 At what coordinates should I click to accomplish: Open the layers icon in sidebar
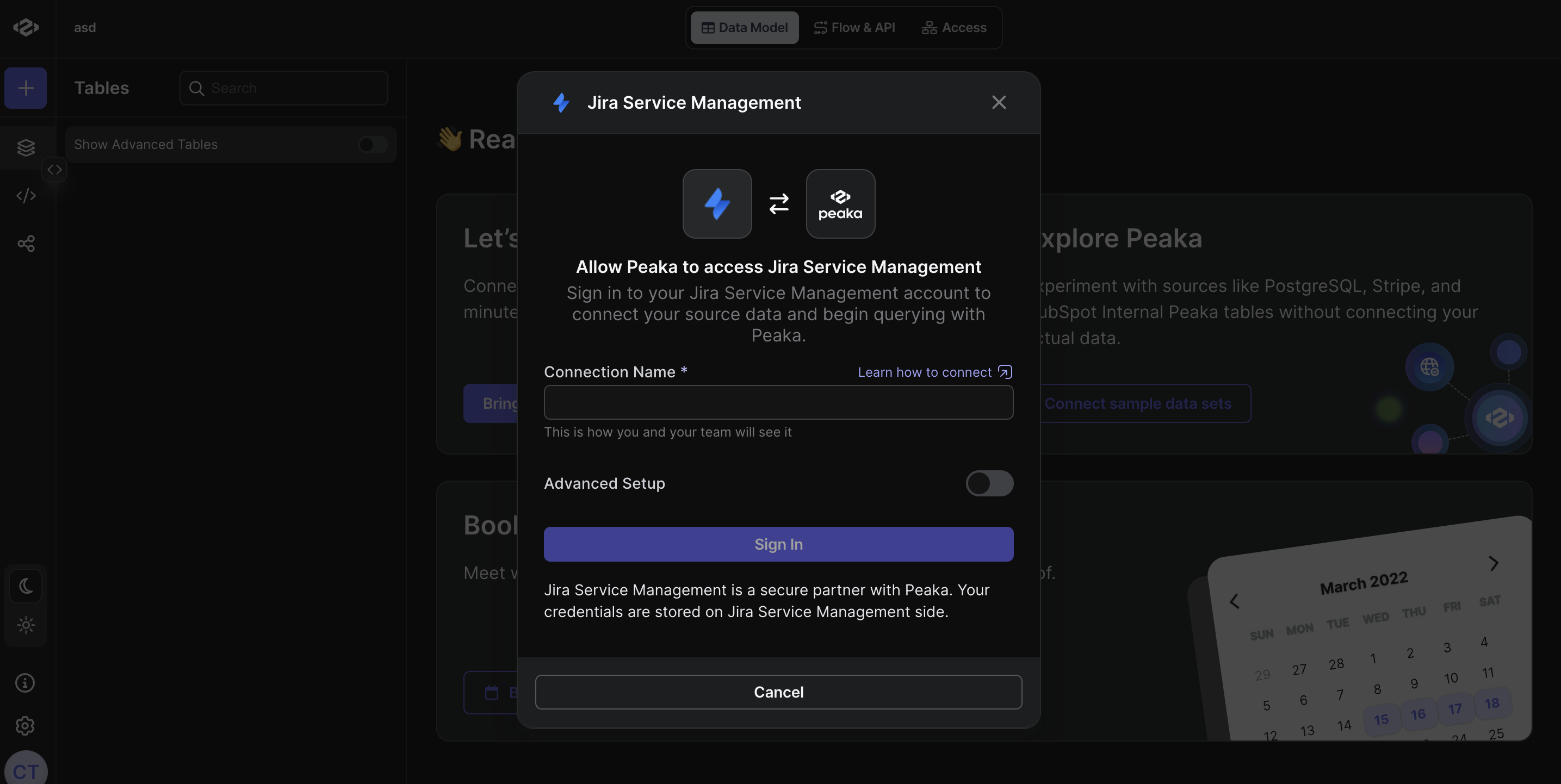click(x=26, y=147)
